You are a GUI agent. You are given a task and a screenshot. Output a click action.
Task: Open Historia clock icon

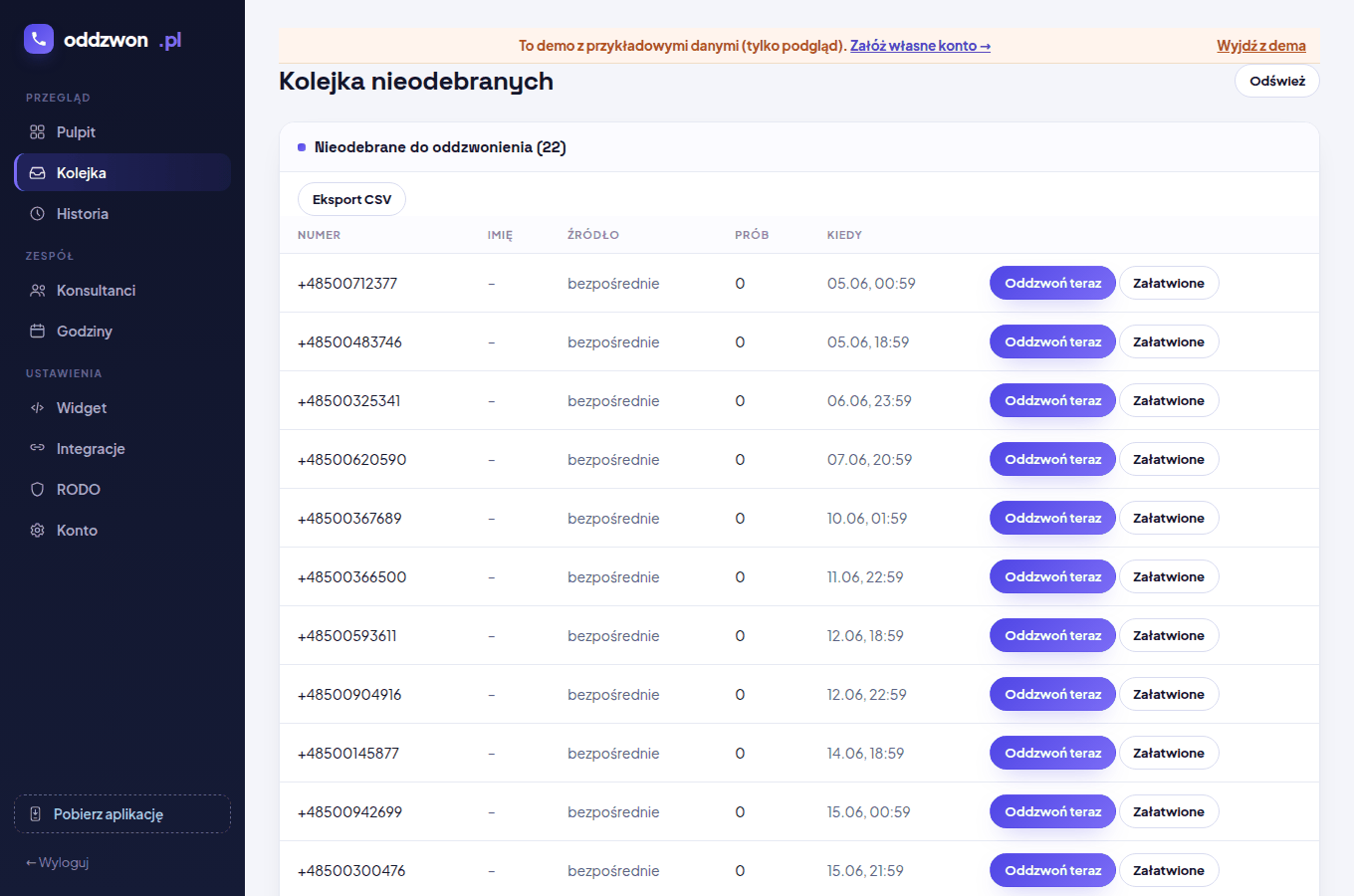click(38, 214)
